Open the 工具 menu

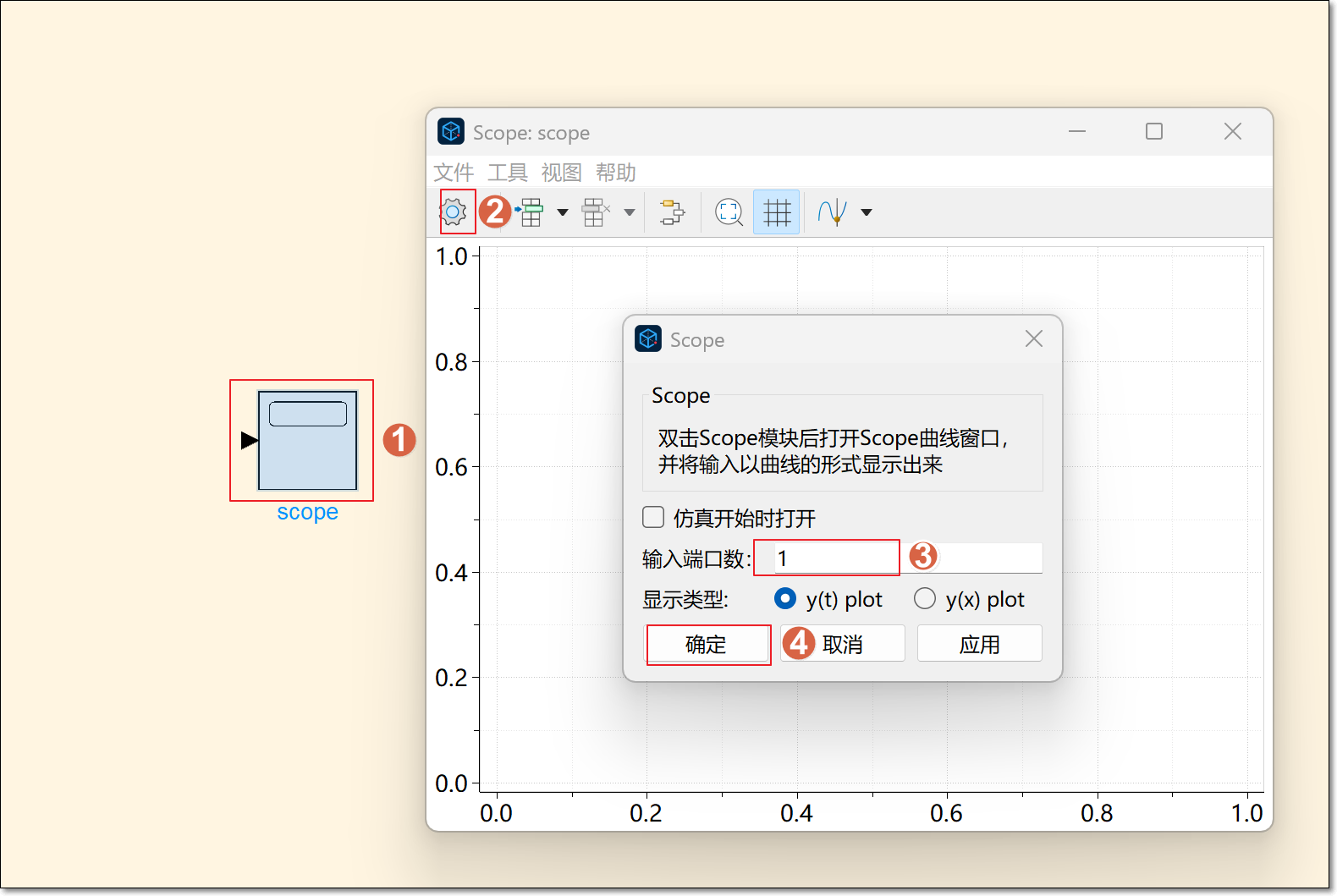(508, 173)
